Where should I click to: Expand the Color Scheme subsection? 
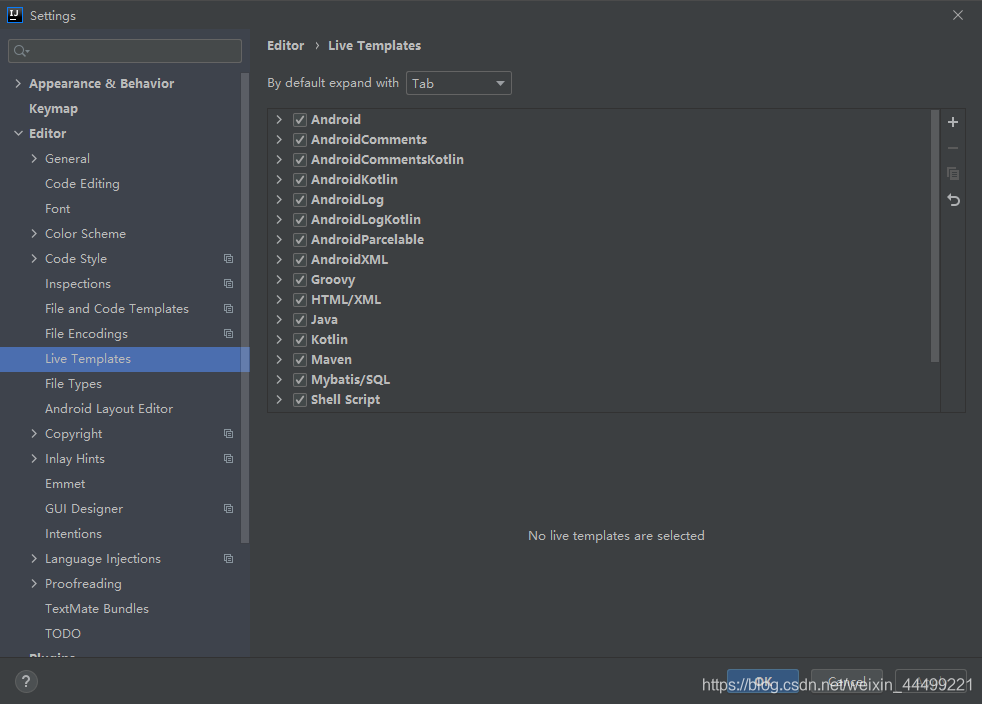[34, 234]
